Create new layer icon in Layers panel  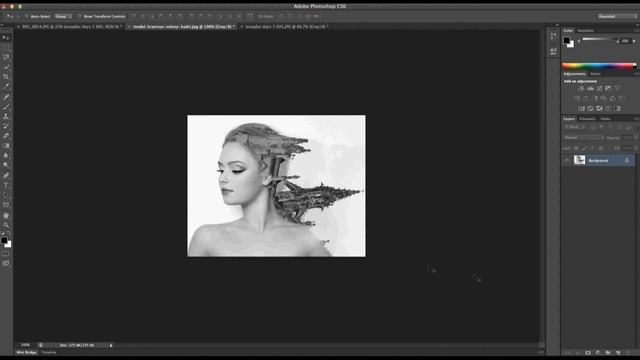[x=618, y=353]
